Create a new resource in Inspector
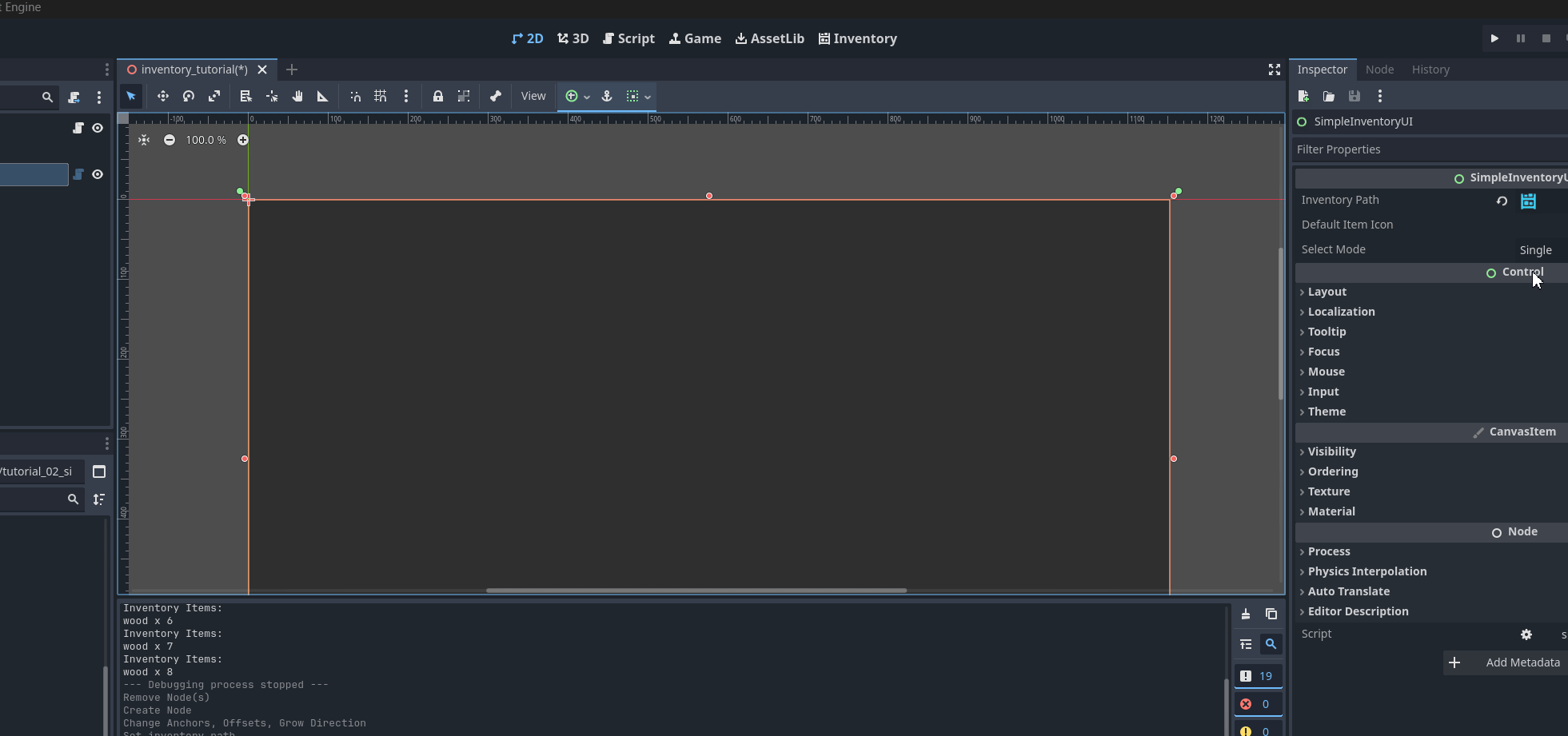Viewport: 1568px width, 736px height. click(1303, 96)
